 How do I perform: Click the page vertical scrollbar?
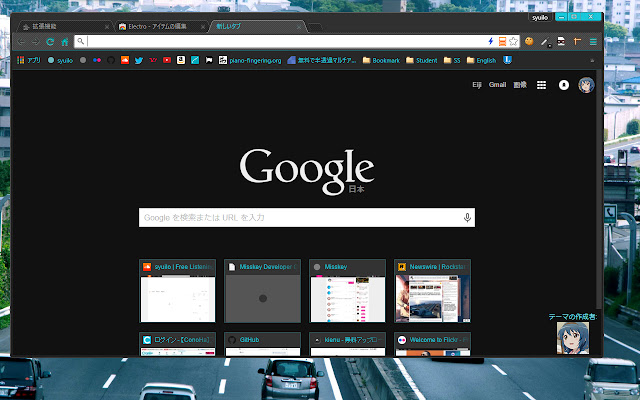(x=599, y=190)
